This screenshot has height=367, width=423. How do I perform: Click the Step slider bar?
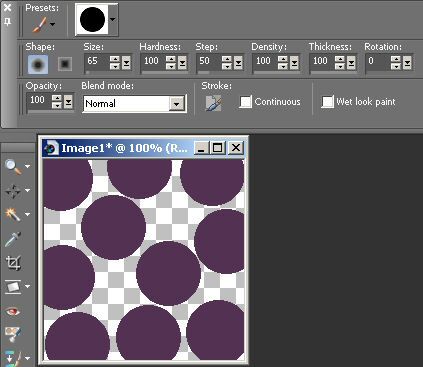pyautogui.click(x=221, y=72)
